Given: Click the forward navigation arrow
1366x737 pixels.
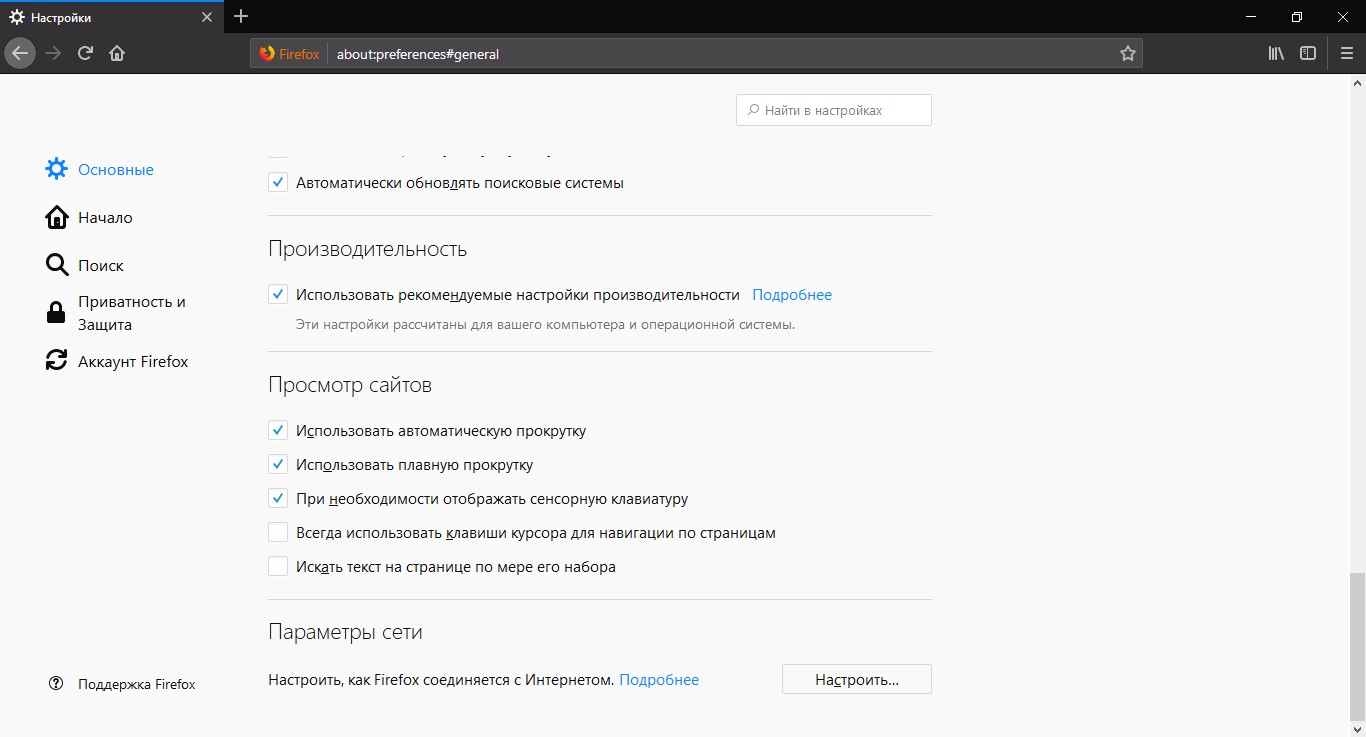Looking at the screenshot, I should click(53, 53).
